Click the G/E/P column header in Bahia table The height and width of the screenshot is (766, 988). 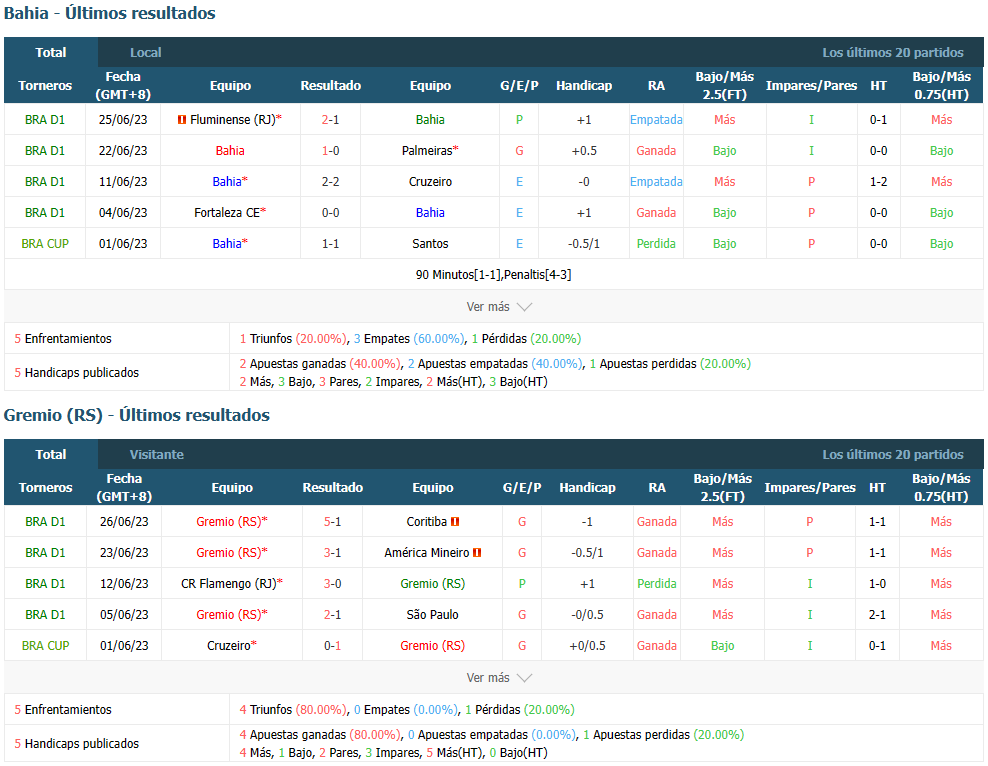click(x=519, y=86)
